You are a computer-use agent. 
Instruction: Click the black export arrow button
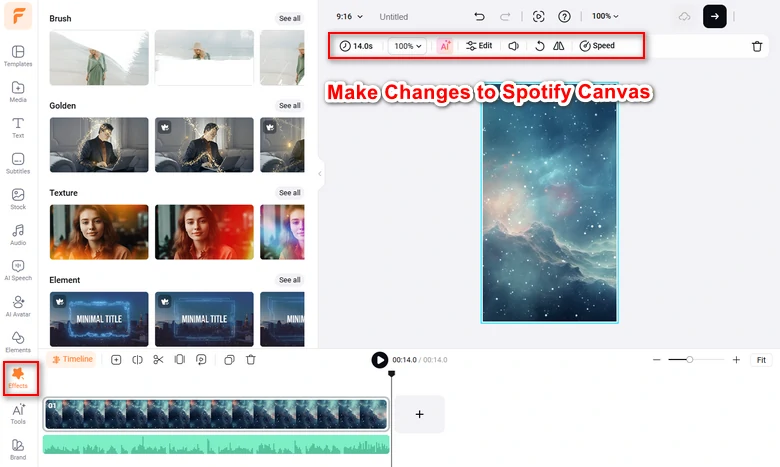point(714,16)
